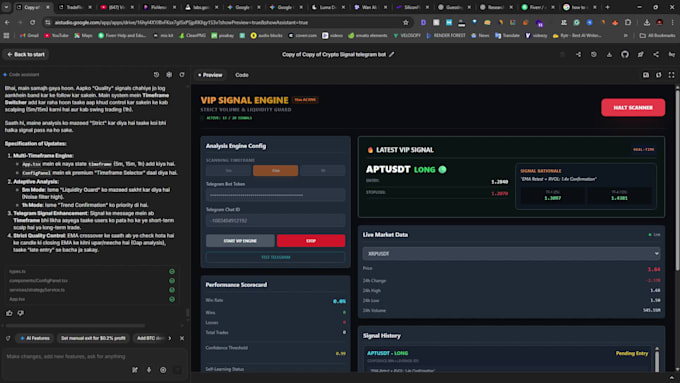
Task: Click the red STOP button
Action: coord(311,241)
